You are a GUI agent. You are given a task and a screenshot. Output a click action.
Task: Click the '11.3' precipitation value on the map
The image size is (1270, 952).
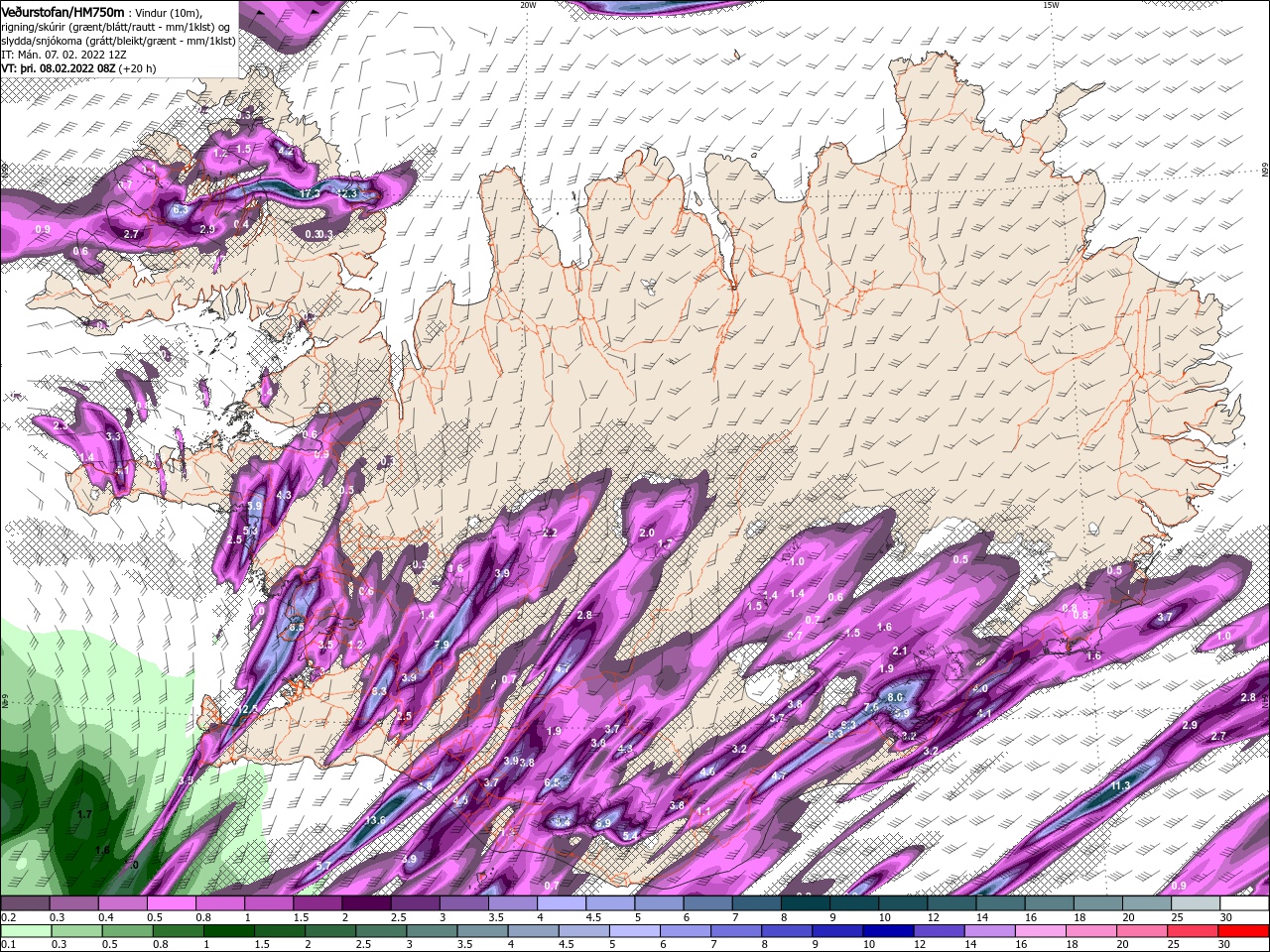point(1120,785)
